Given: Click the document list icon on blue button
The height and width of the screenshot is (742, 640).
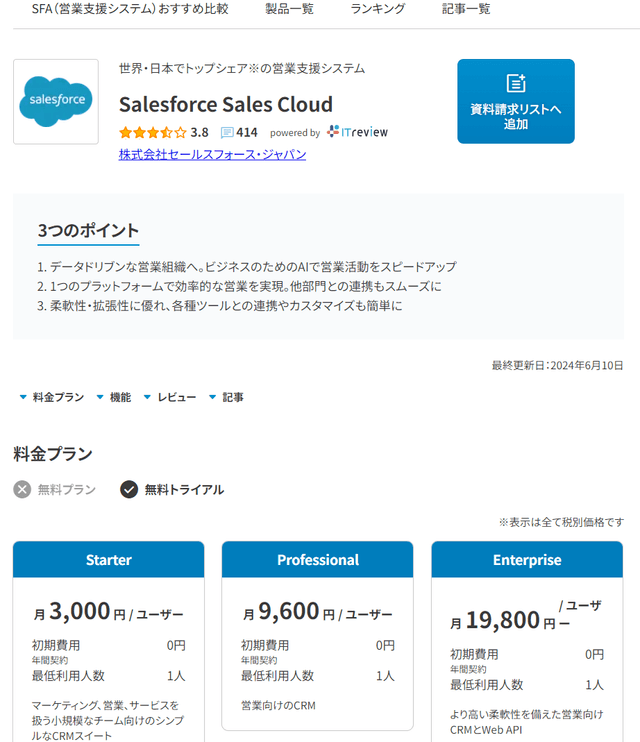Looking at the screenshot, I should click(x=516, y=84).
